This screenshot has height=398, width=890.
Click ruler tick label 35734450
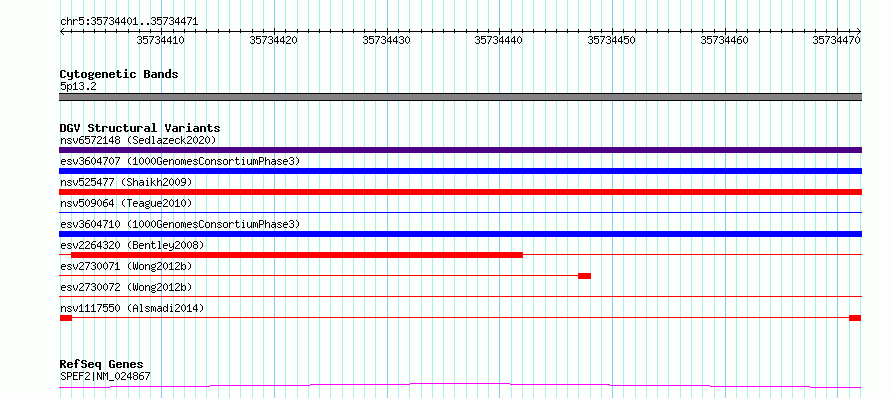(x=611, y=40)
